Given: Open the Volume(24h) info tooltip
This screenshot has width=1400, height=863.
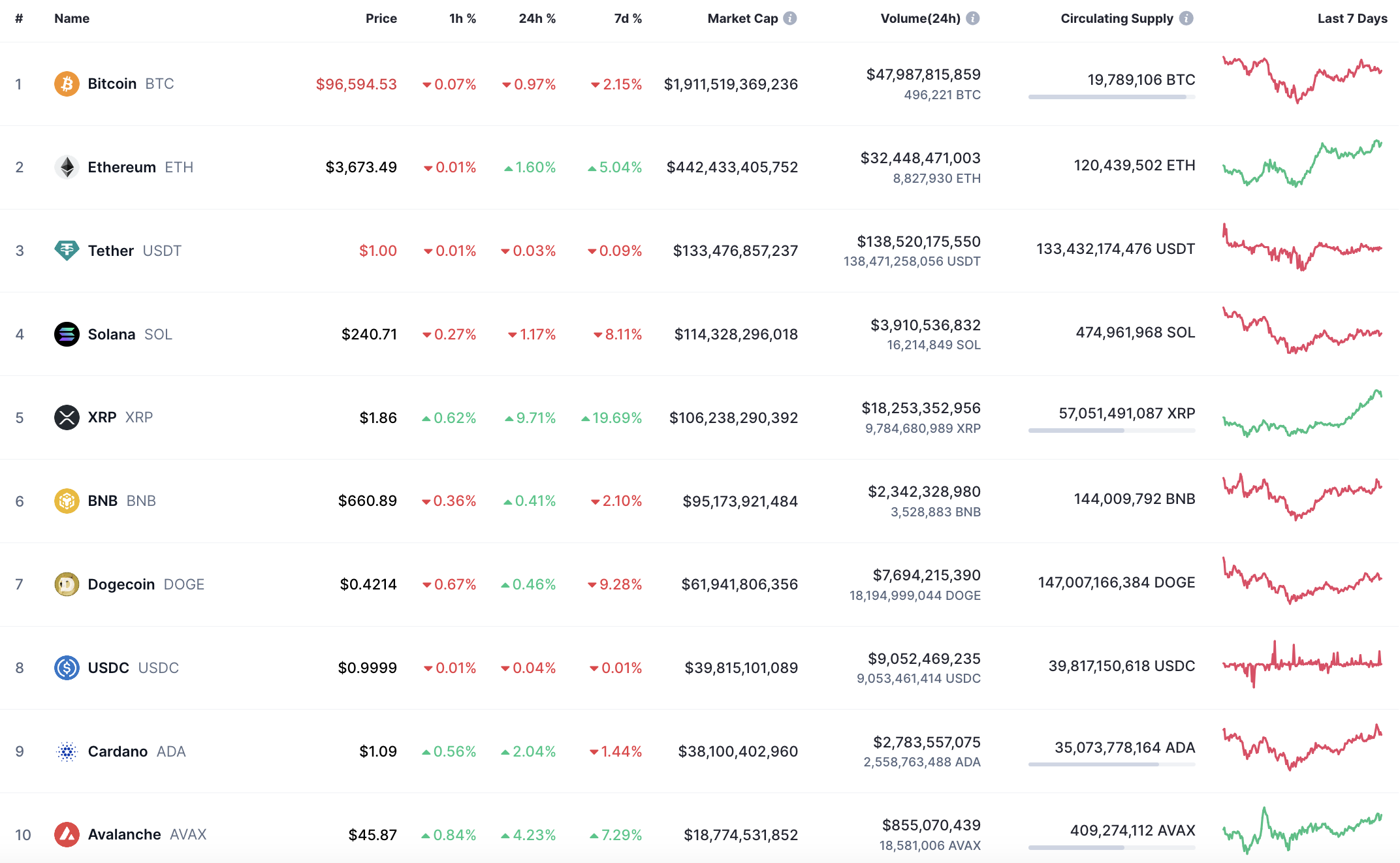Looking at the screenshot, I should click(973, 18).
